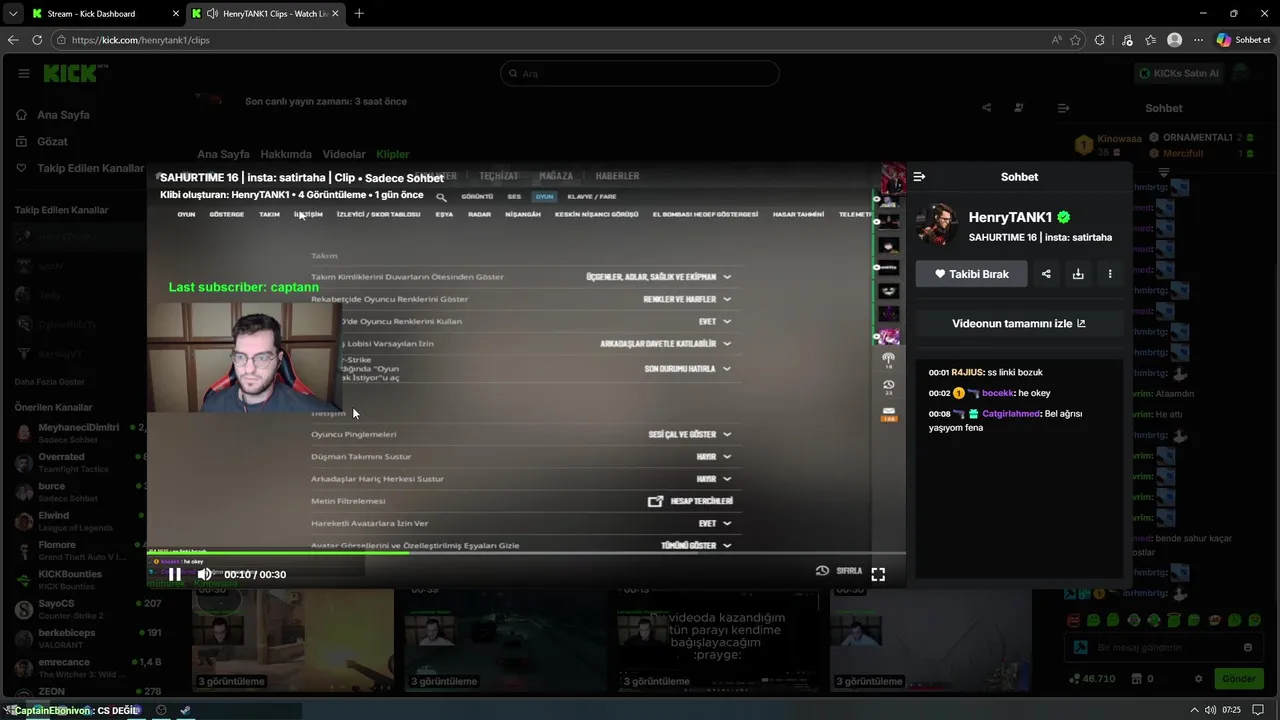Click the KICK logo
The image size is (1280, 720).
(72, 73)
